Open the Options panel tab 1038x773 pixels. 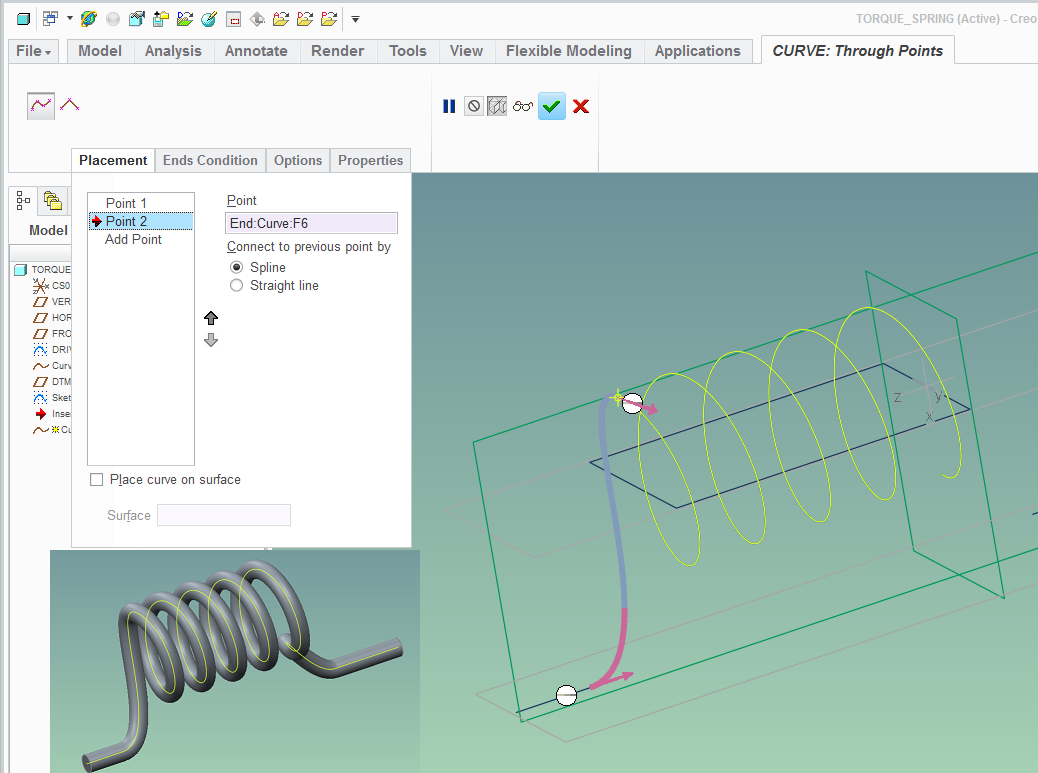click(298, 160)
